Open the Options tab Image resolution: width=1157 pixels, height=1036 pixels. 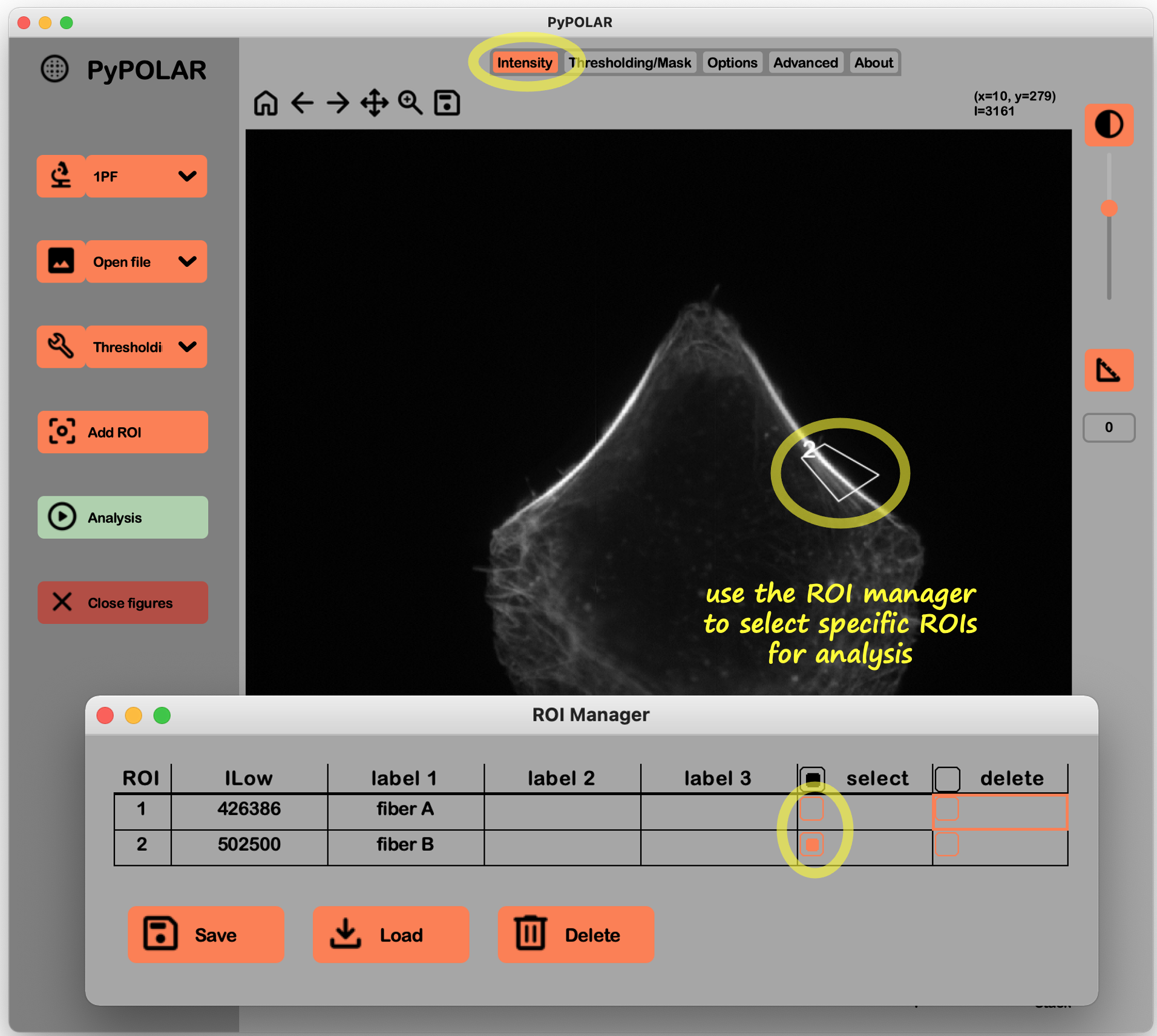732,63
